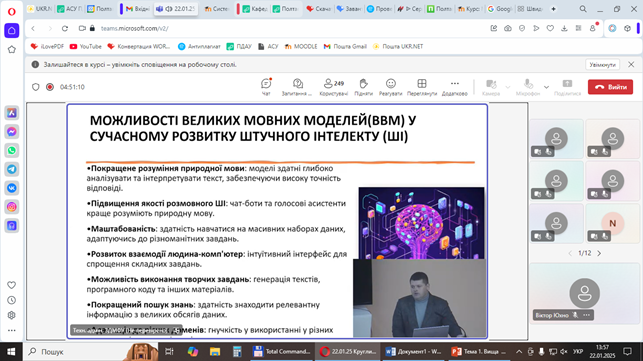
Task: Toggle the microphone on
Action: point(528,87)
